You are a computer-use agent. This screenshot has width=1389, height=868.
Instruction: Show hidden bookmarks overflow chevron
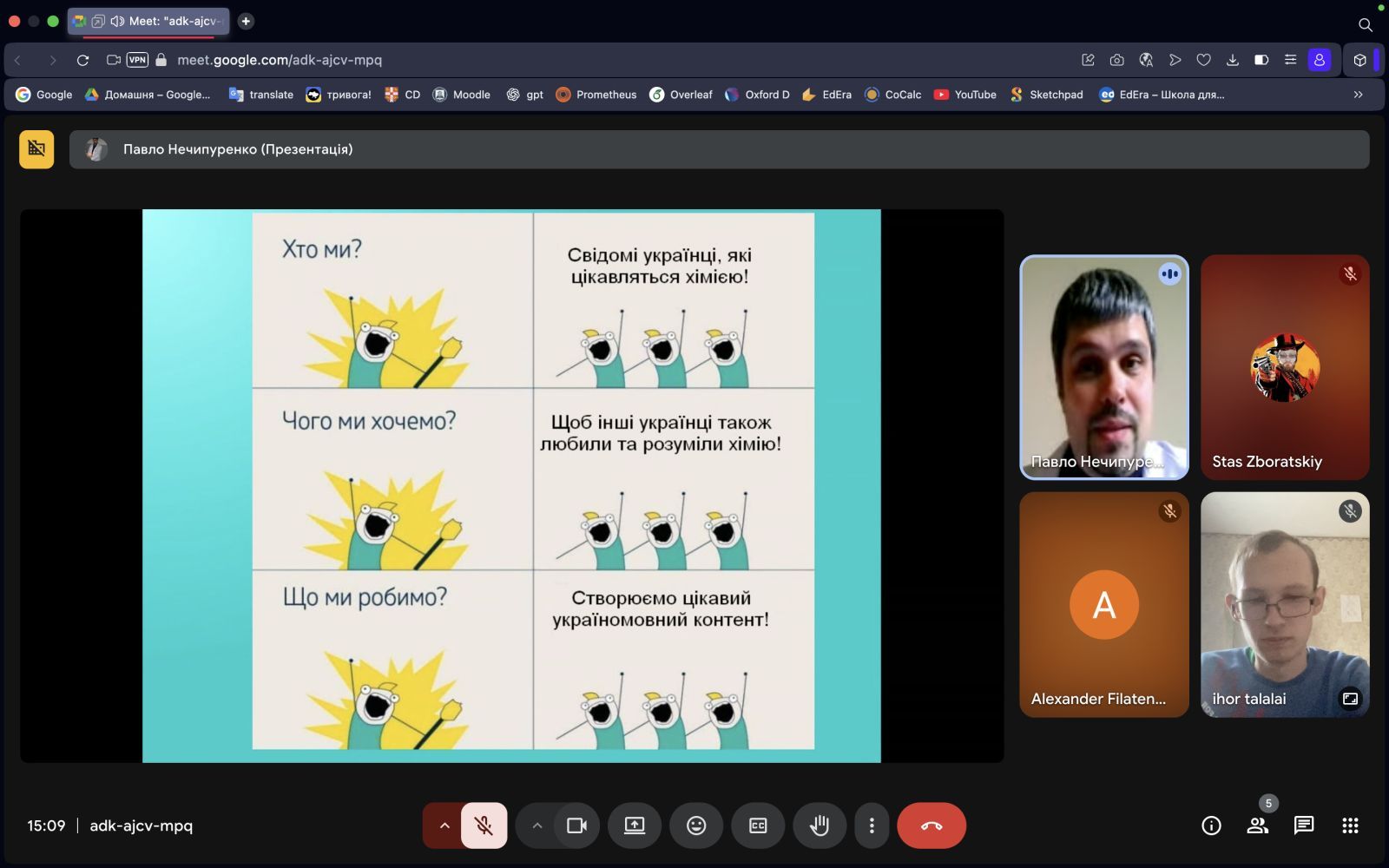pos(1358,95)
